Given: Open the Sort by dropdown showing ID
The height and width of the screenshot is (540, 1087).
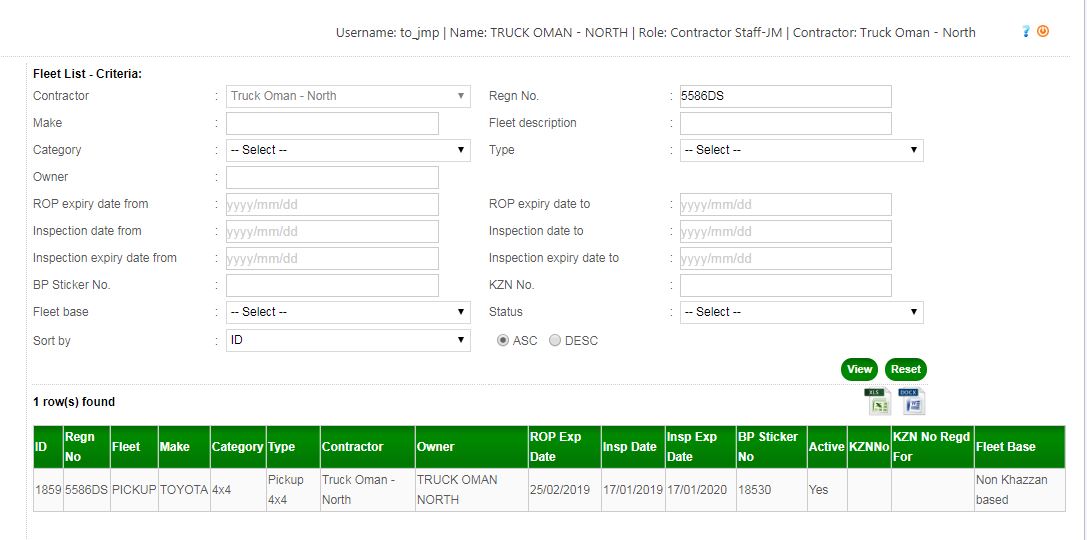Looking at the screenshot, I should click(348, 340).
